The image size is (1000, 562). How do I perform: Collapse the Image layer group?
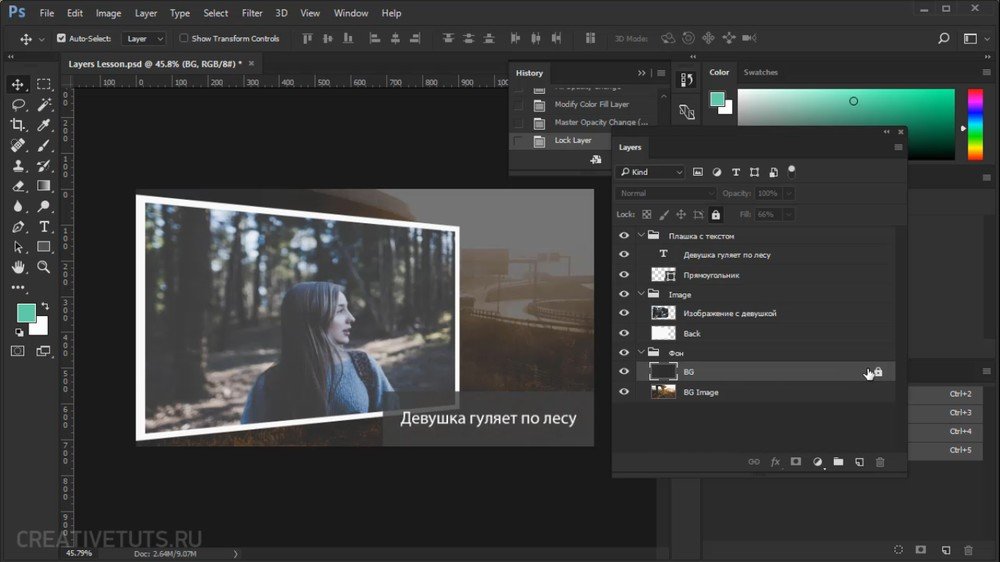pos(641,294)
